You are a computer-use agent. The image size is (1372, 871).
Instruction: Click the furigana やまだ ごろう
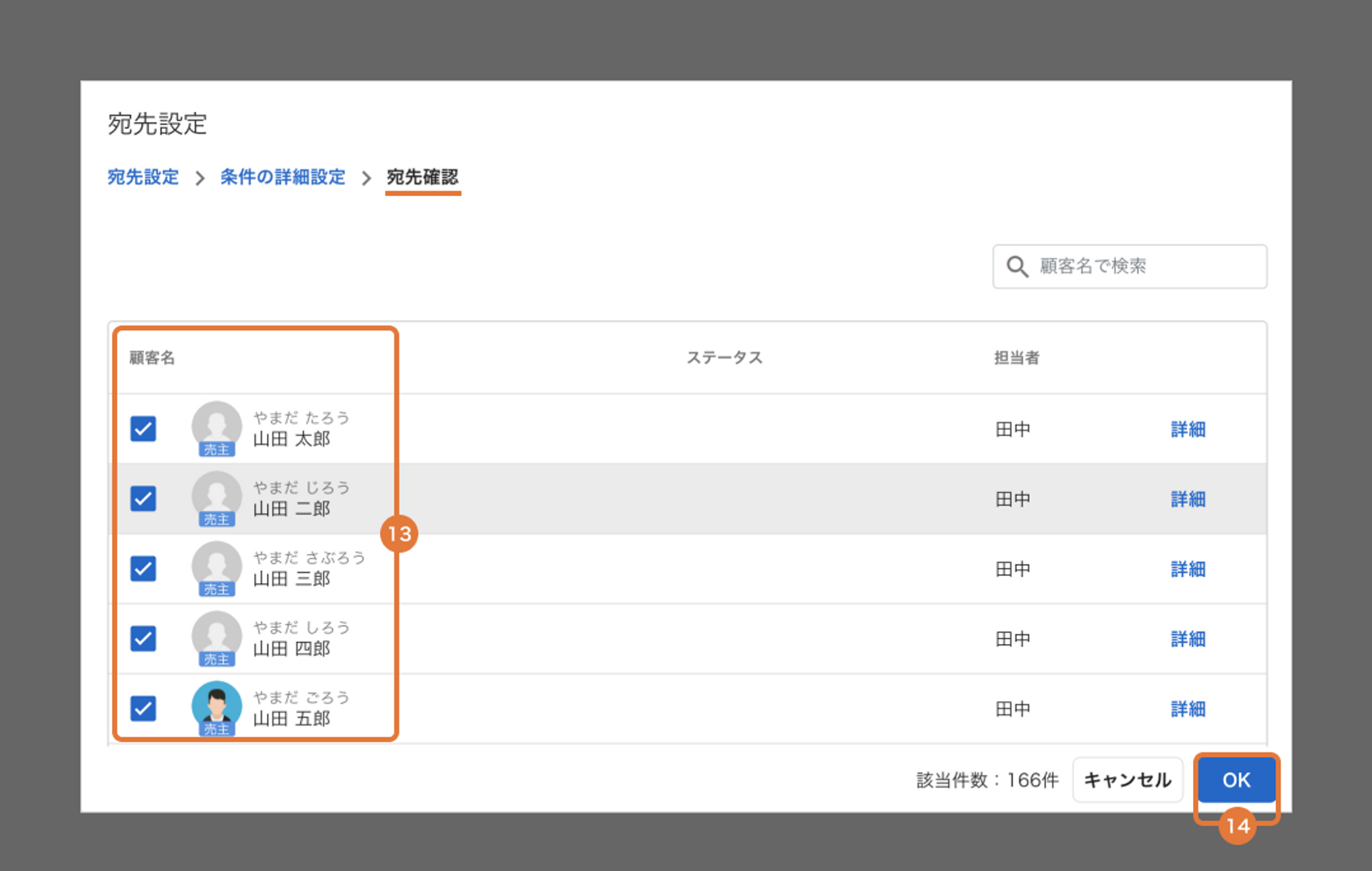[x=302, y=697]
